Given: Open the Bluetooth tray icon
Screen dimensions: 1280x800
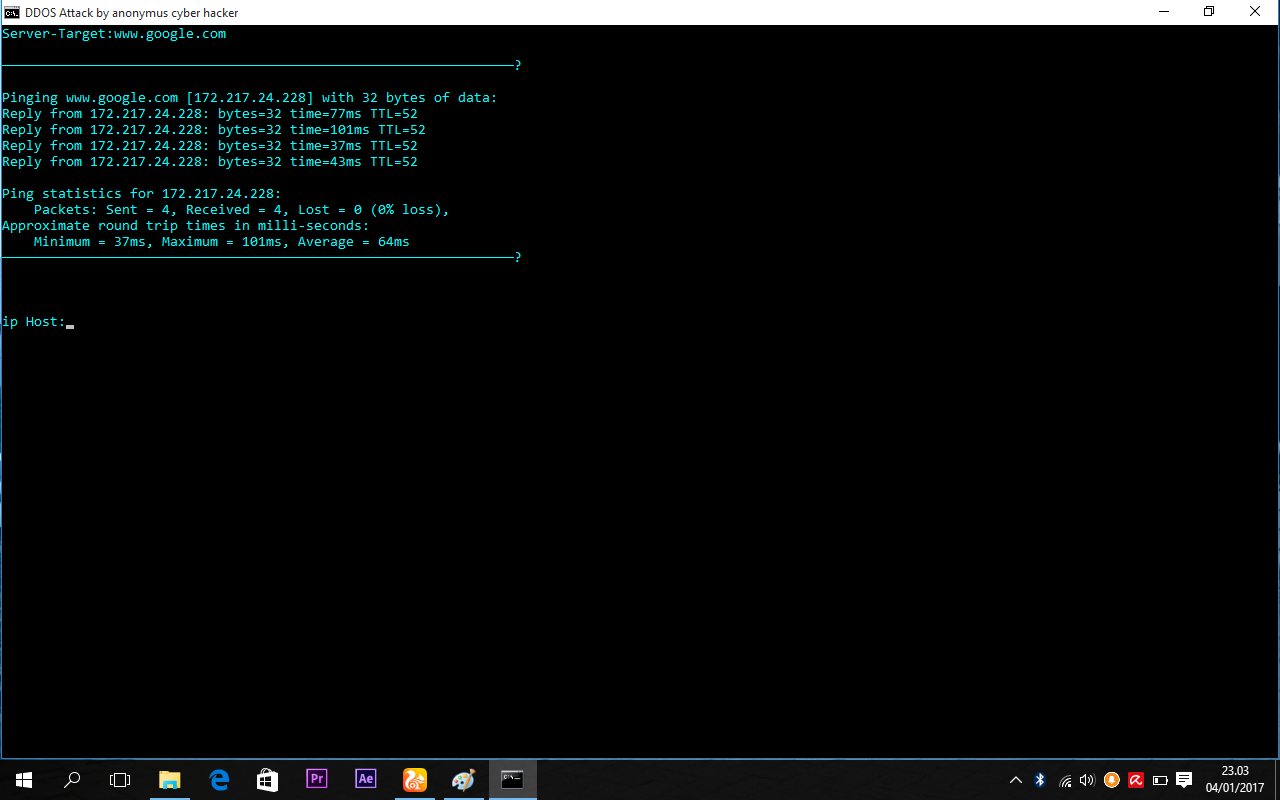Looking at the screenshot, I should tap(1040, 780).
